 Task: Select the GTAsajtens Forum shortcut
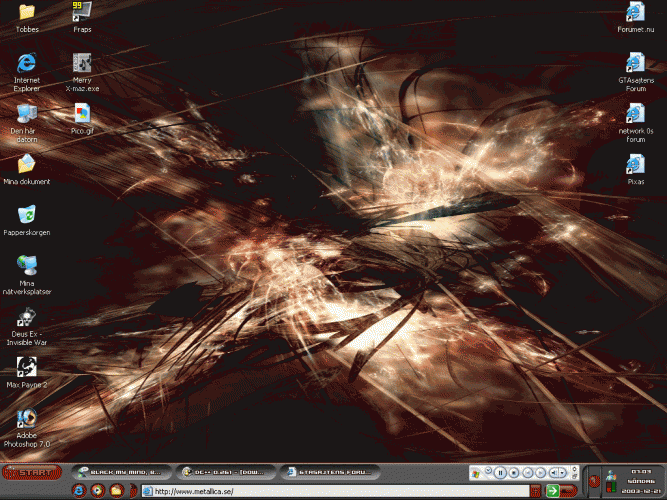point(635,64)
